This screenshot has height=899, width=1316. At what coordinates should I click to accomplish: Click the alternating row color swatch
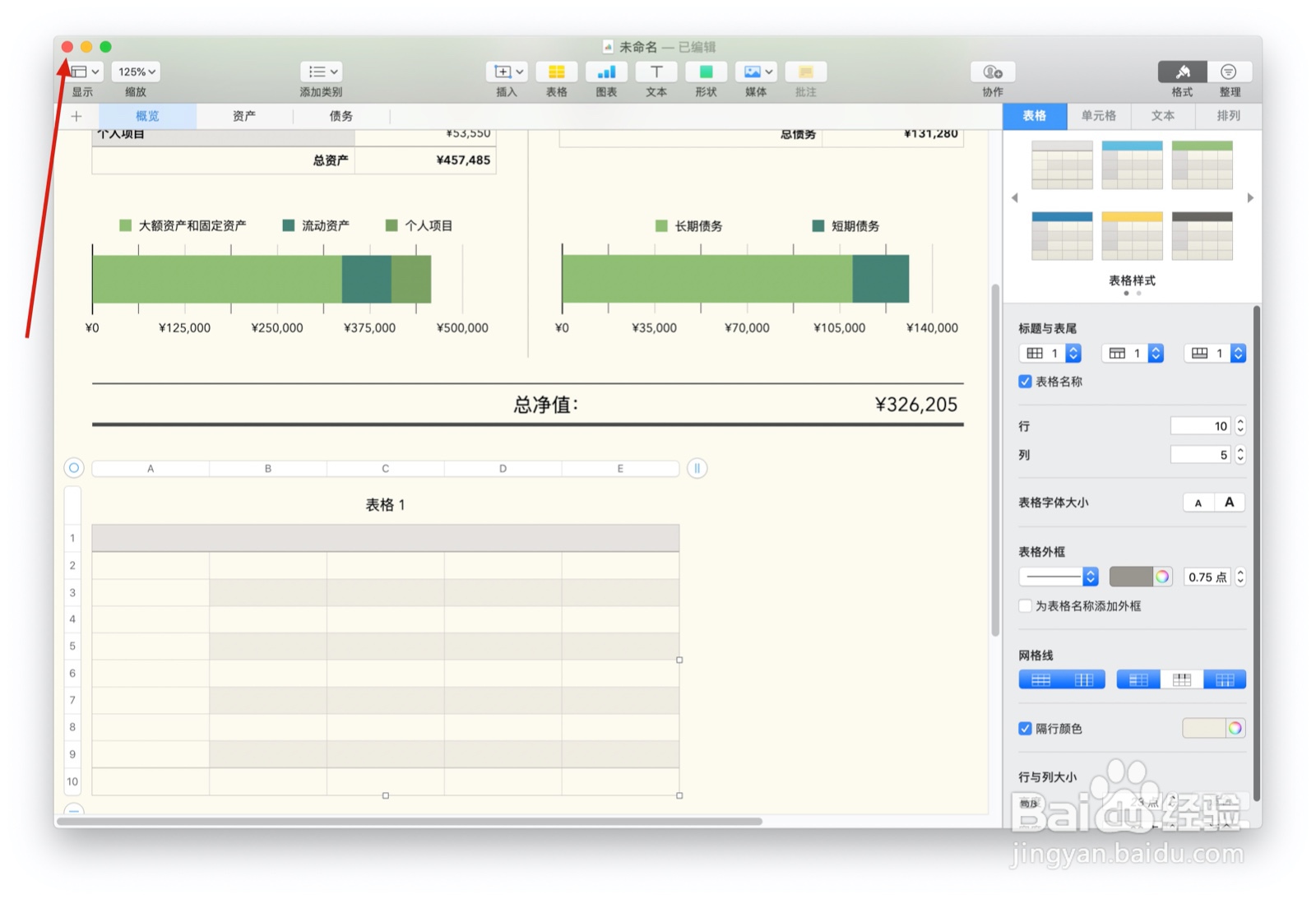point(1204,728)
